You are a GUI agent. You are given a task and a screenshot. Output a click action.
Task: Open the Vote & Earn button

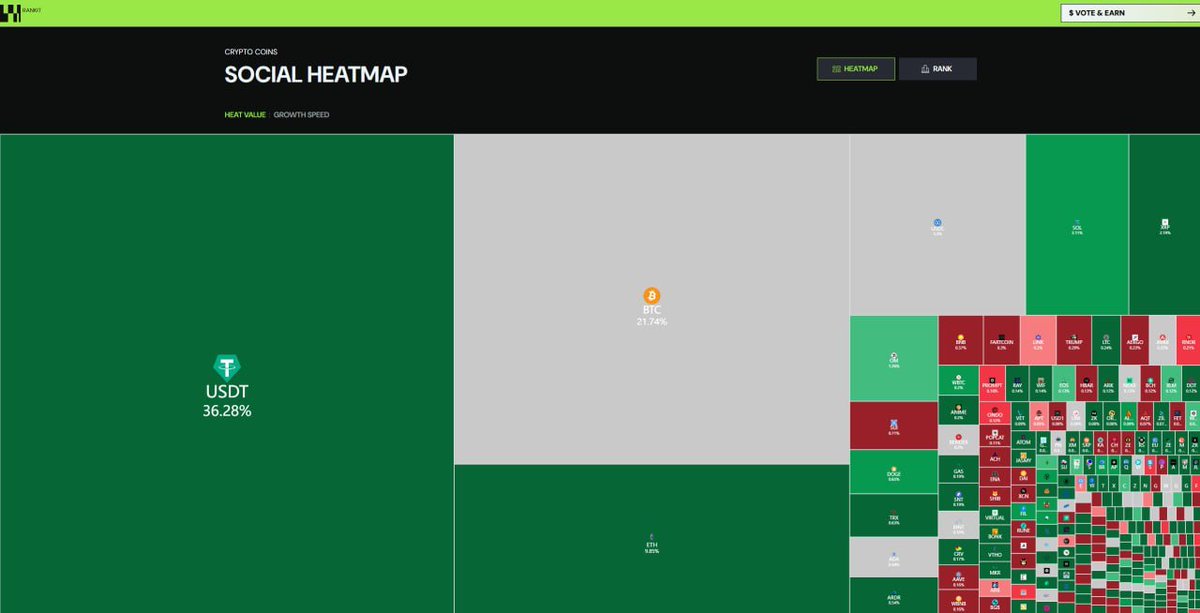[1130, 13]
